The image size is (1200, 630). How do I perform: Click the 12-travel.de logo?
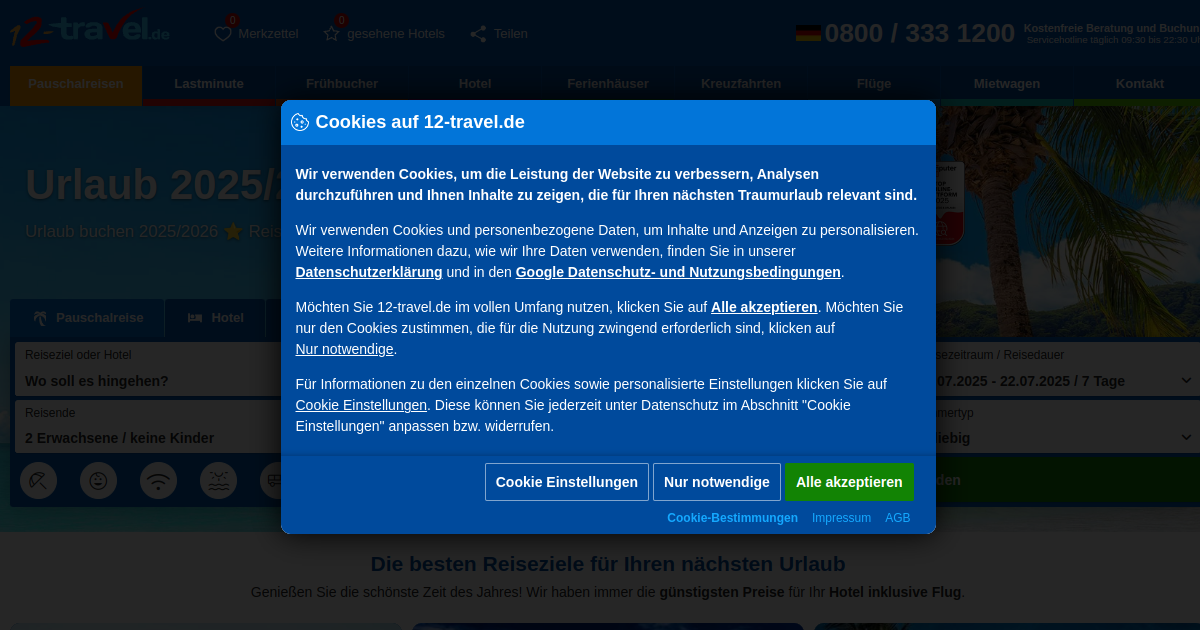(x=90, y=30)
